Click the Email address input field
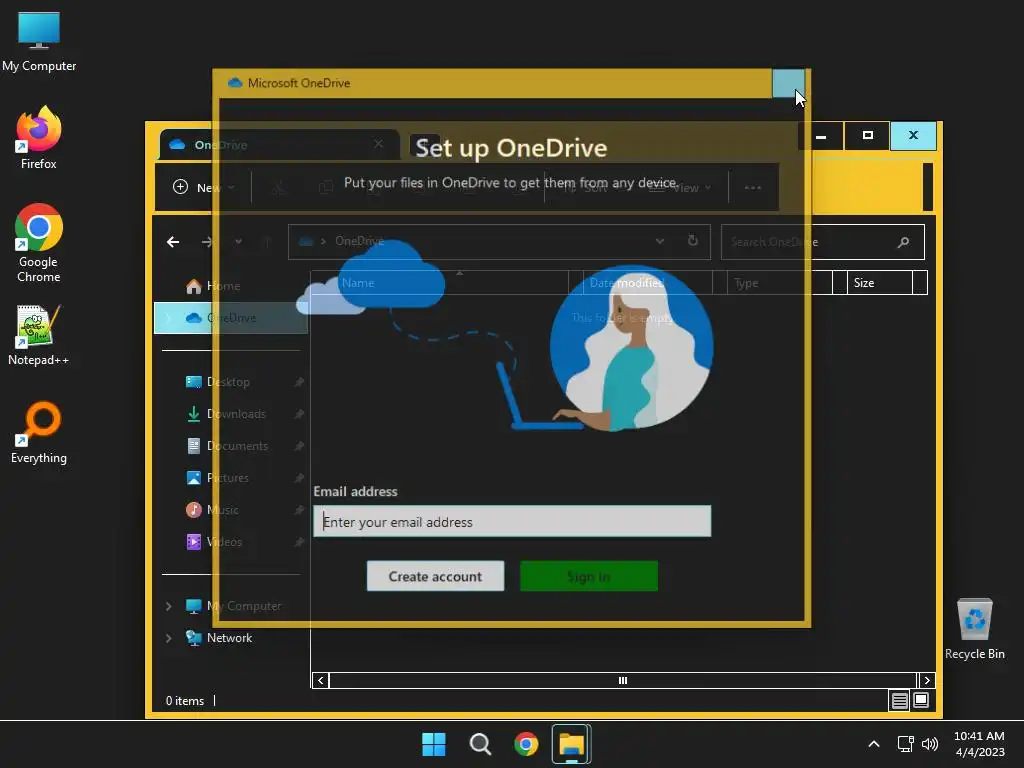The height and width of the screenshot is (768, 1024). 512,521
